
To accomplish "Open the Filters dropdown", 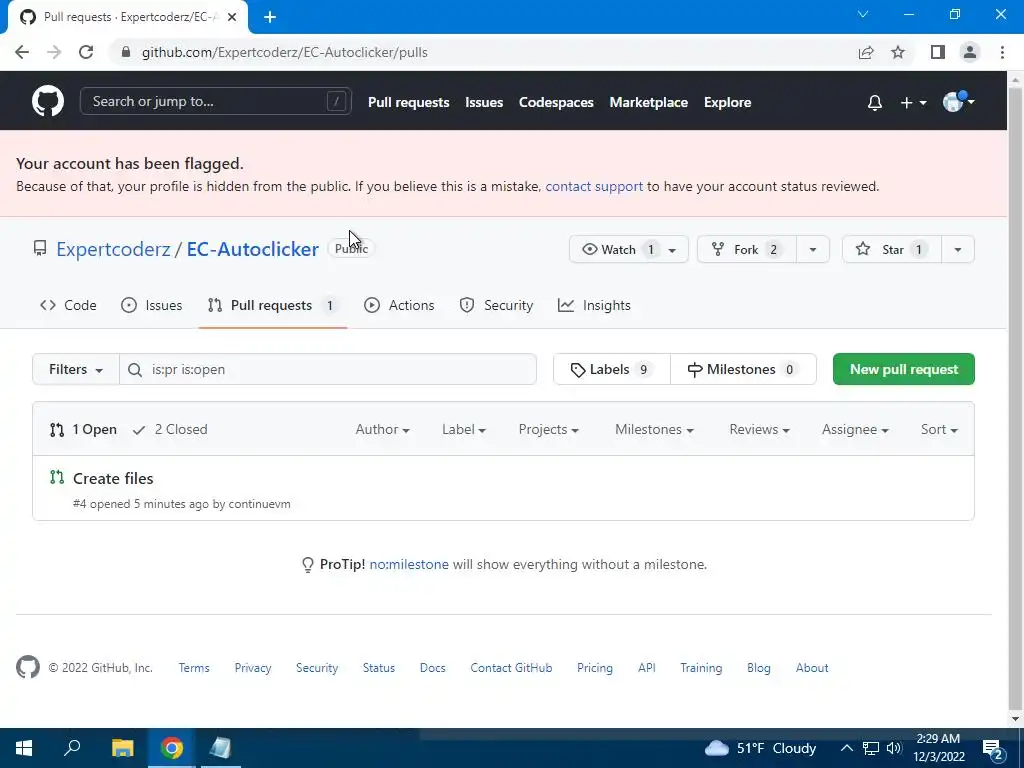I will tap(76, 369).
